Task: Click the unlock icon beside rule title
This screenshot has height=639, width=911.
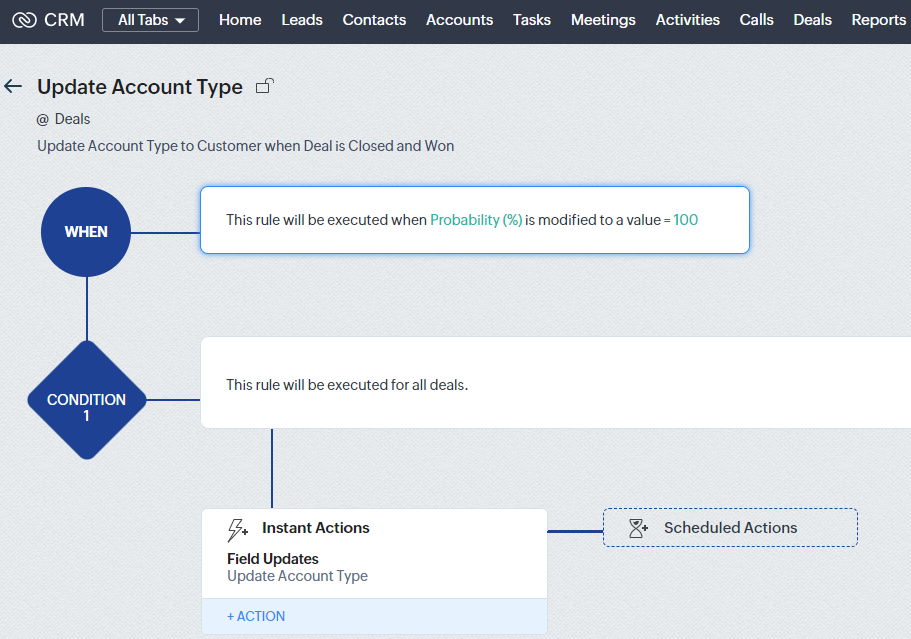Action: [265, 86]
